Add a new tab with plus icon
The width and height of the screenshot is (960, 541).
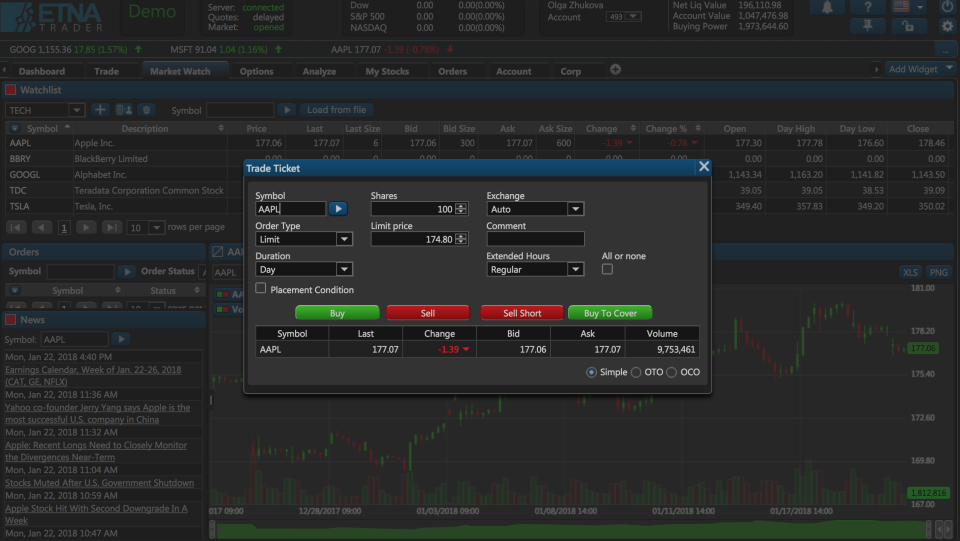tap(615, 70)
